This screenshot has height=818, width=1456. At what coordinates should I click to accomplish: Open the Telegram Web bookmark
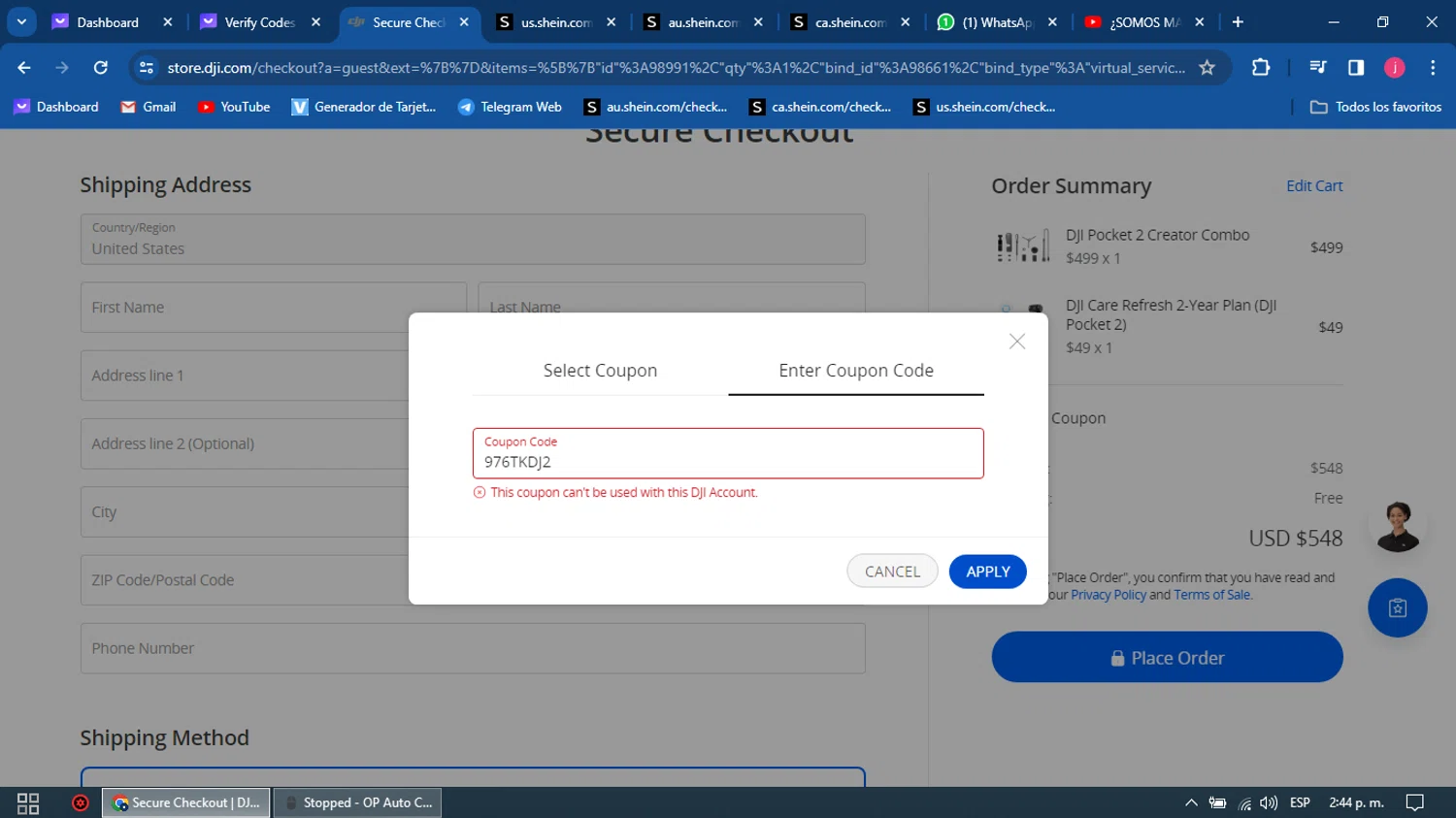[510, 107]
